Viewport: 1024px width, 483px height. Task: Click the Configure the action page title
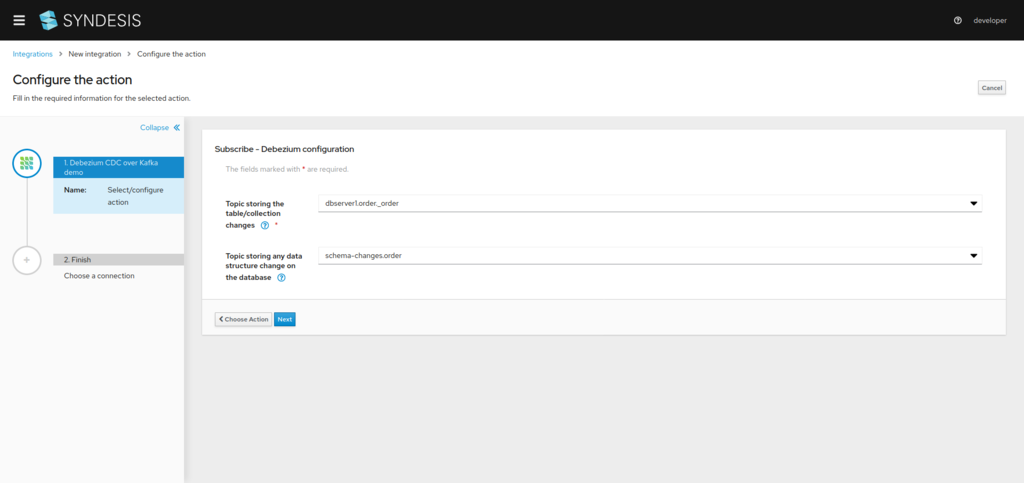72,80
